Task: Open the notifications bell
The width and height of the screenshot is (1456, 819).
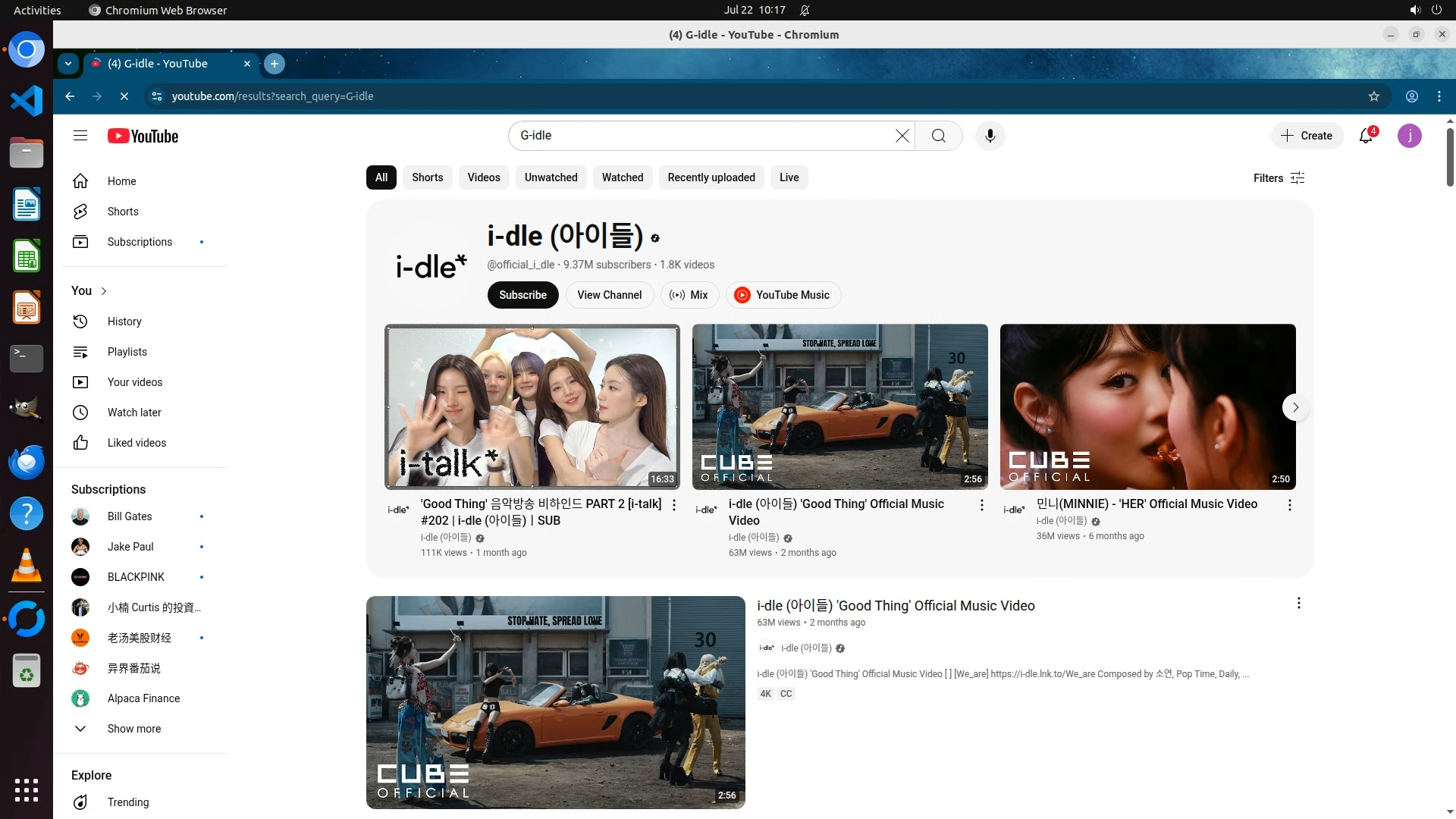Action: [1366, 136]
